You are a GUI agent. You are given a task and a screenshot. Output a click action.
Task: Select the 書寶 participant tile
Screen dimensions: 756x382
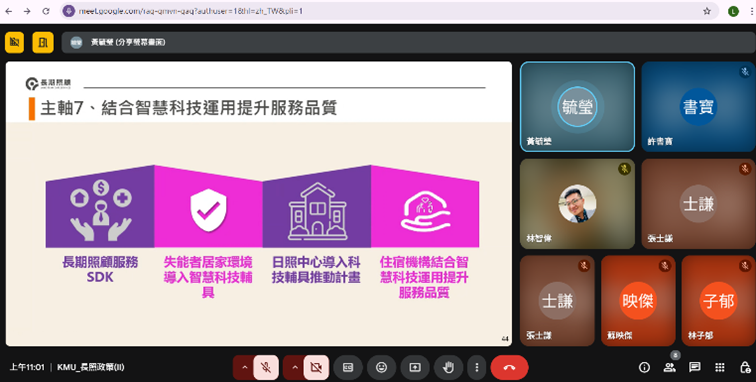699,107
